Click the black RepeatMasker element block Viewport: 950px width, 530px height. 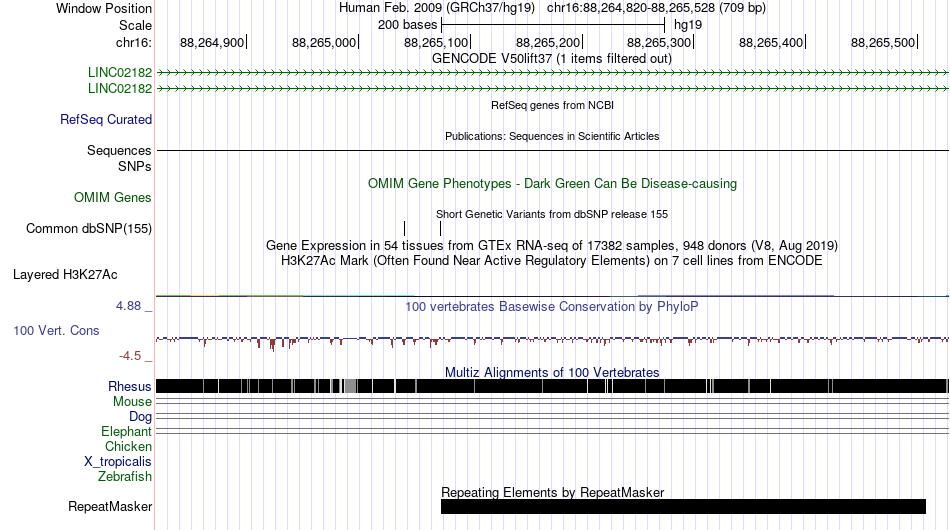coord(683,506)
